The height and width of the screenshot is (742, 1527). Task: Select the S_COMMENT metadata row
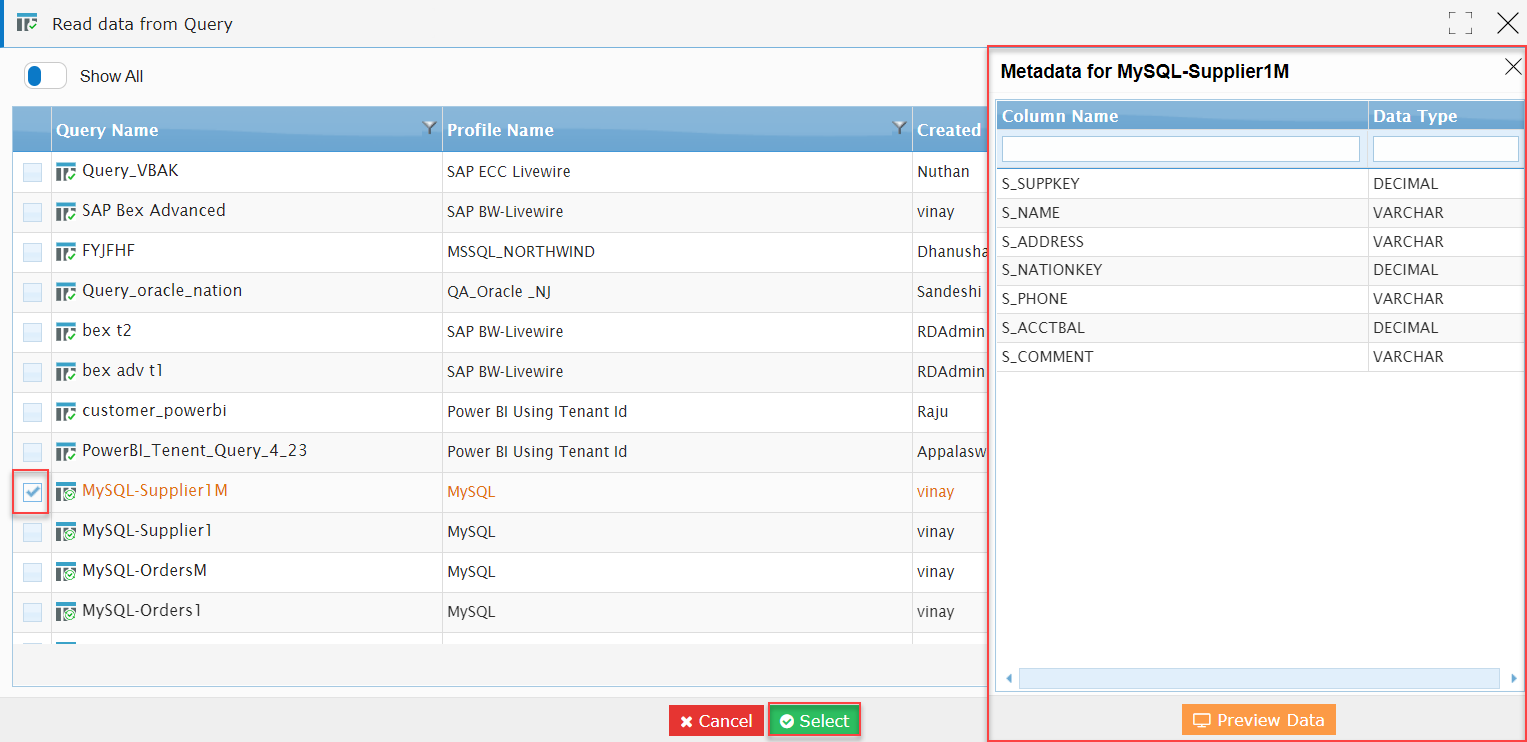click(x=1261, y=357)
